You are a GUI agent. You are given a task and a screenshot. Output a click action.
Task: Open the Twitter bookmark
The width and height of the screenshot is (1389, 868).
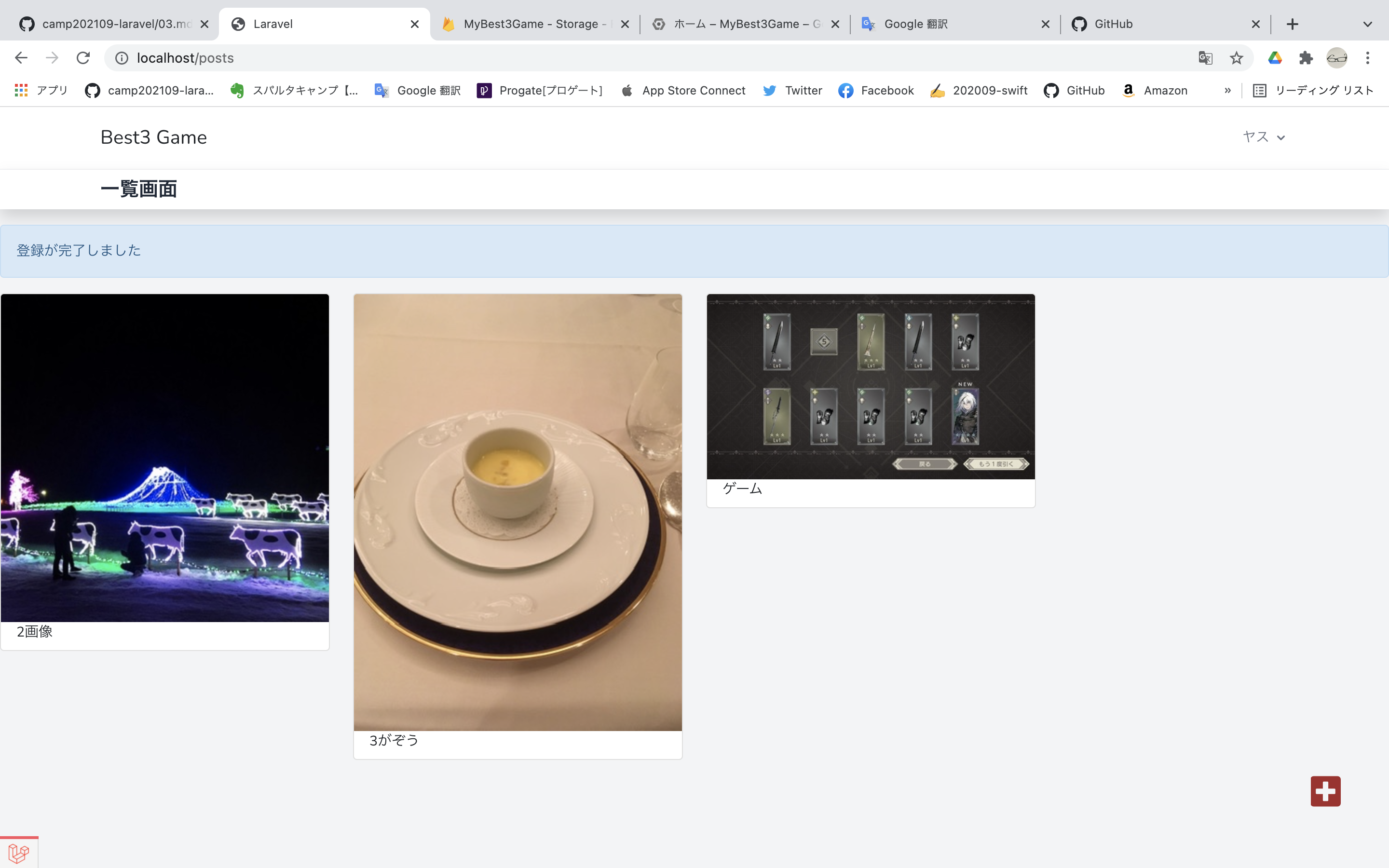click(793, 90)
